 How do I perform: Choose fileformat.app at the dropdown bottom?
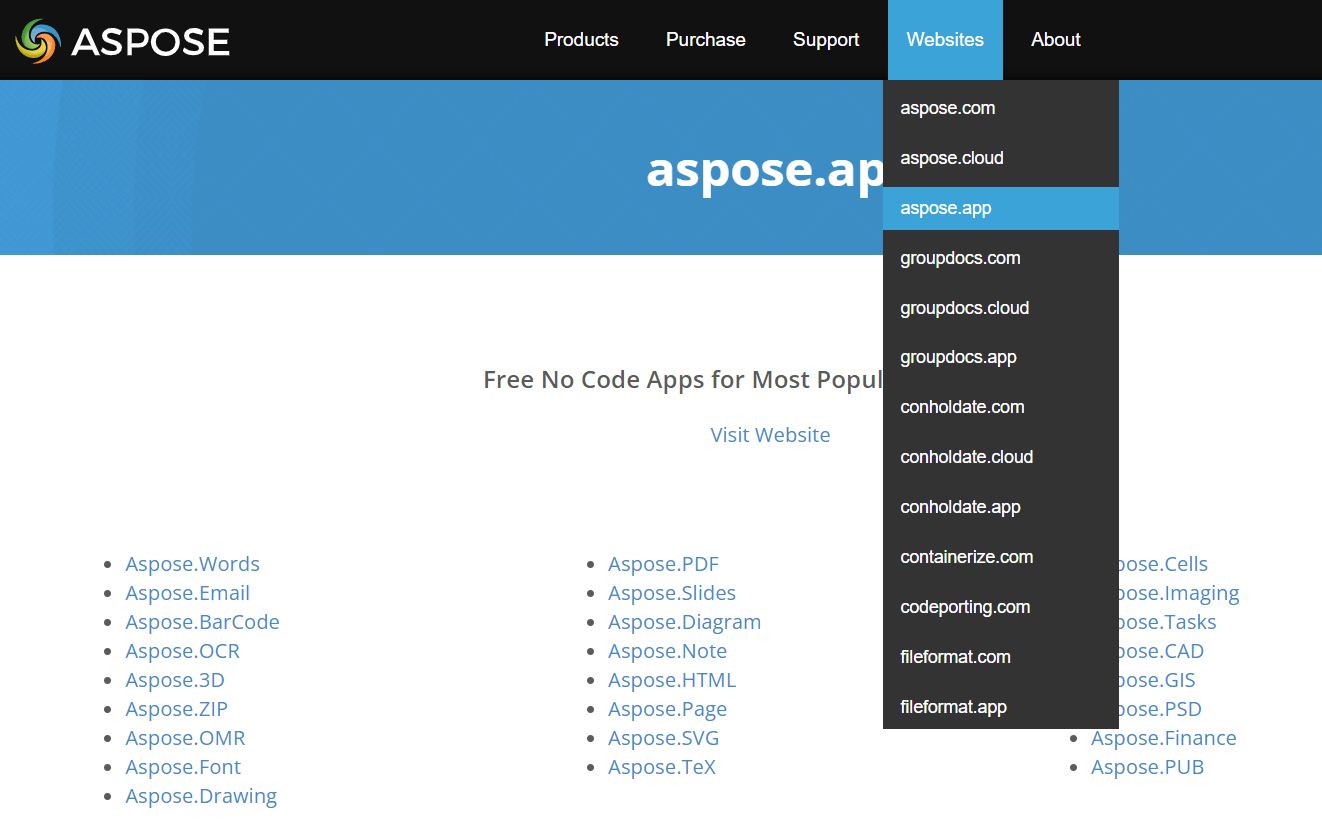click(952, 707)
